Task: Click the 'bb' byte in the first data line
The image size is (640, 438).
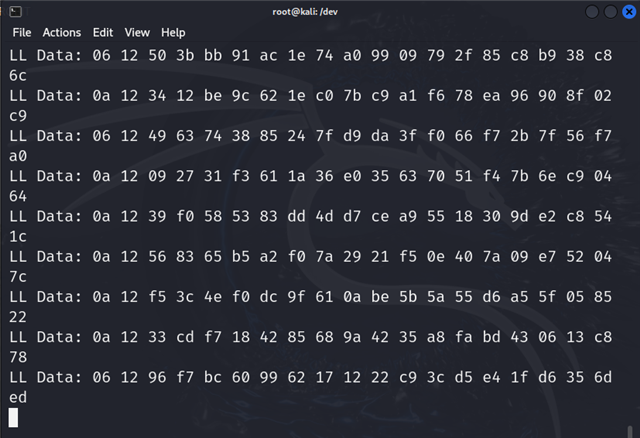Action: [x=213, y=56]
